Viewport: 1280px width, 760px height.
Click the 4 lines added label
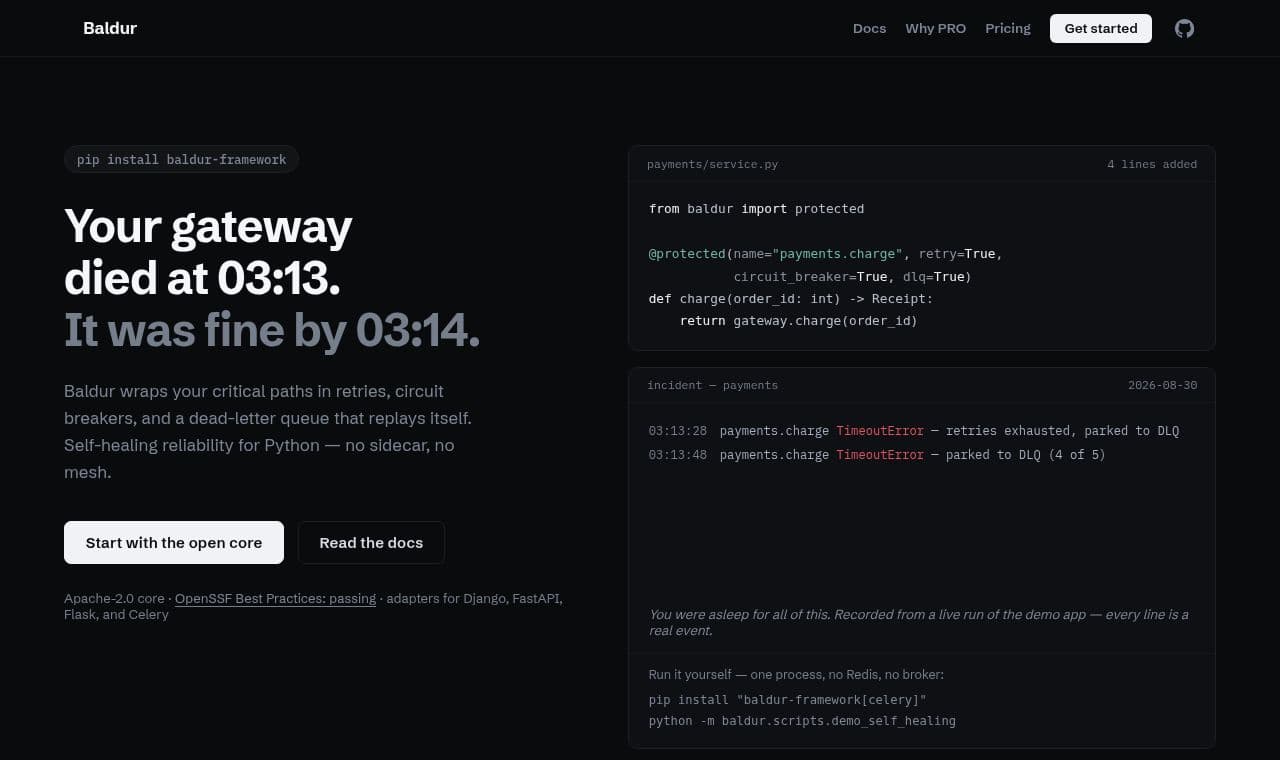coord(1152,164)
